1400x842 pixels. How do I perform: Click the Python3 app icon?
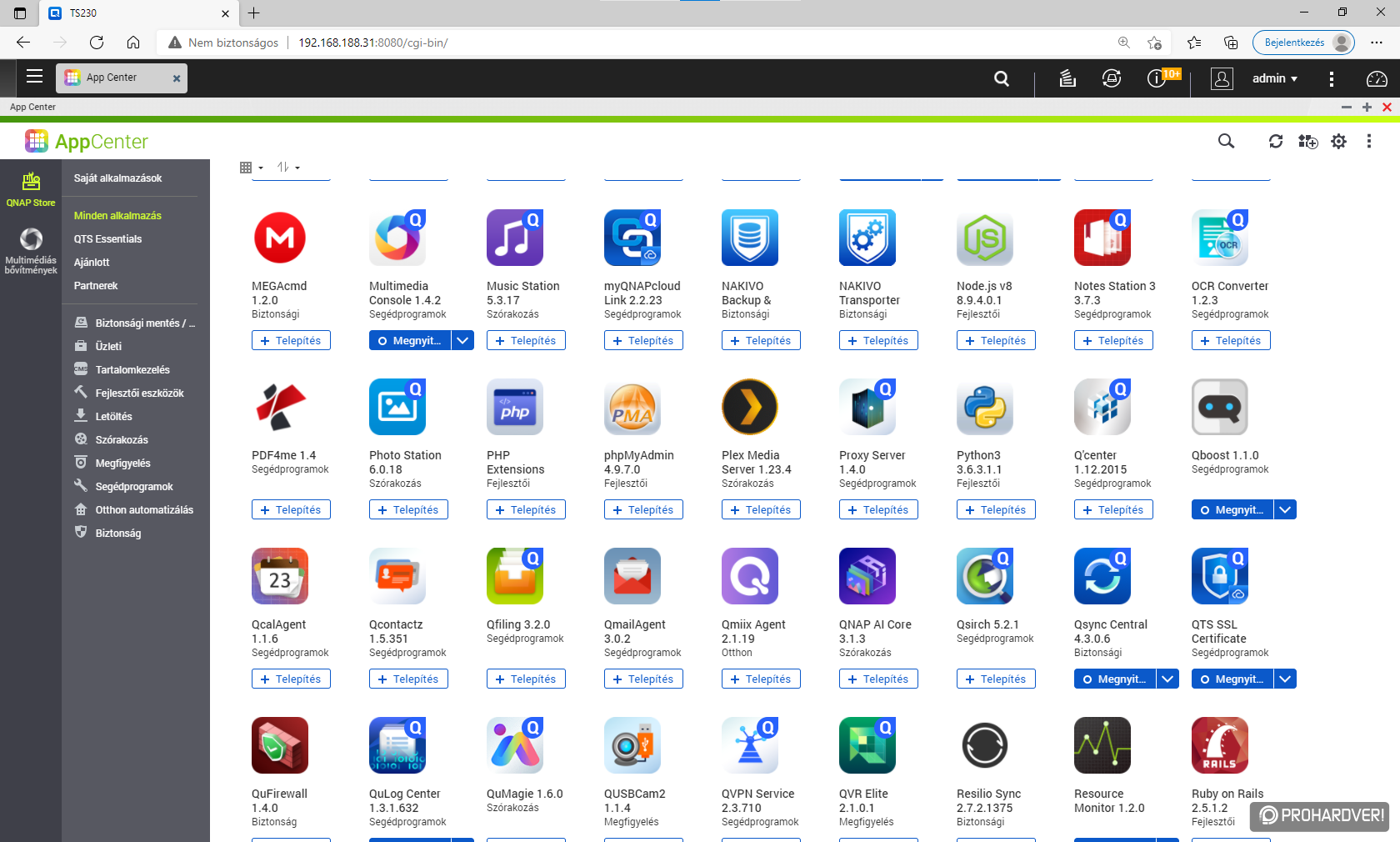pyautogui.click(x=985, y=407)
